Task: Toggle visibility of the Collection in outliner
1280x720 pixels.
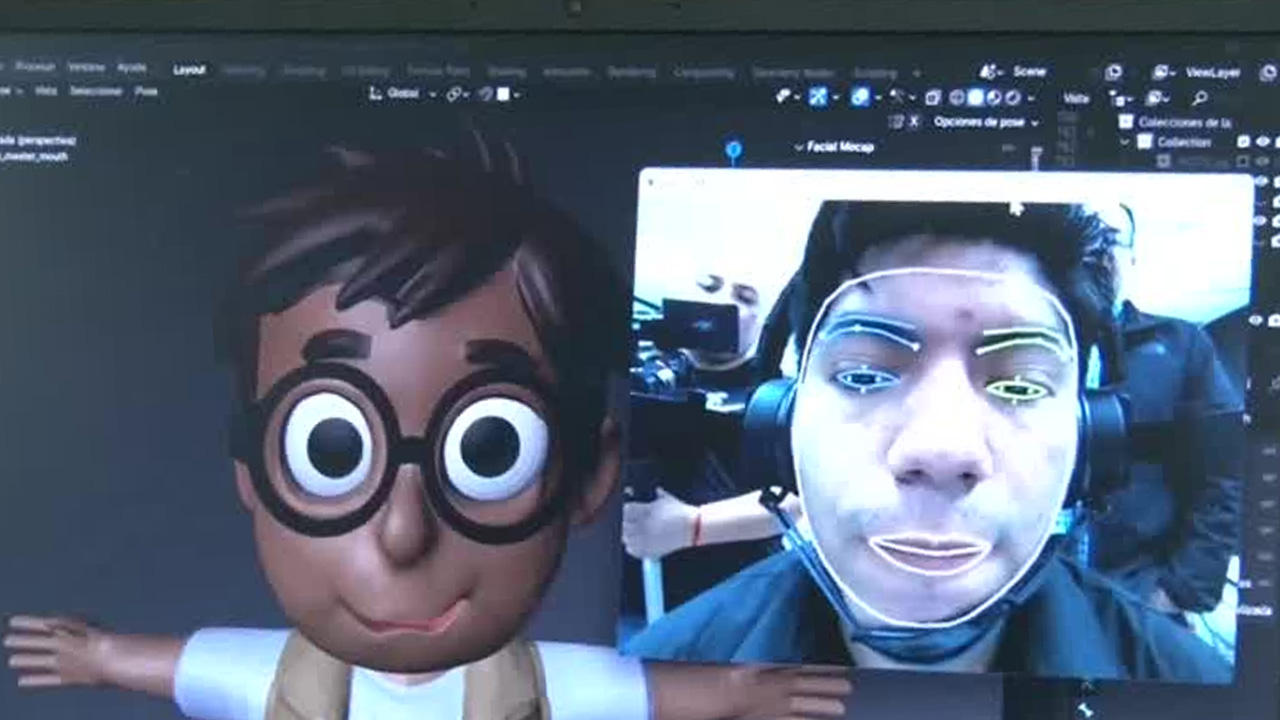Action: 1262,141
